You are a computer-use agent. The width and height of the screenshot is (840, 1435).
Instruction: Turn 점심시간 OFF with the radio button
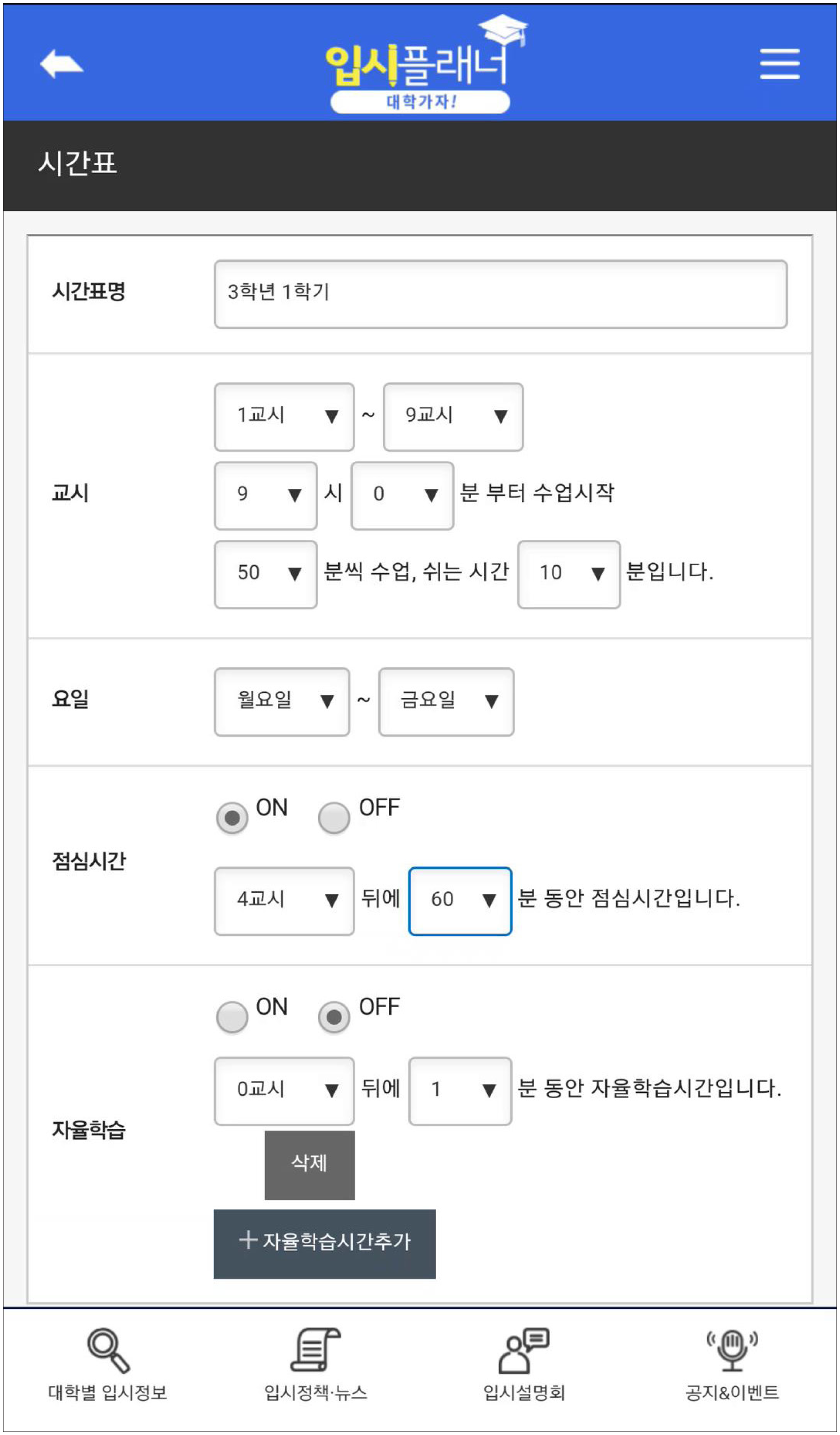334,818
